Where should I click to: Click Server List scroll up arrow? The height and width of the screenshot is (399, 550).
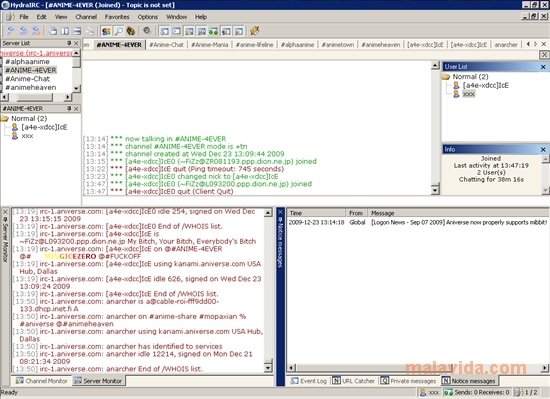(x=76, y=53)
